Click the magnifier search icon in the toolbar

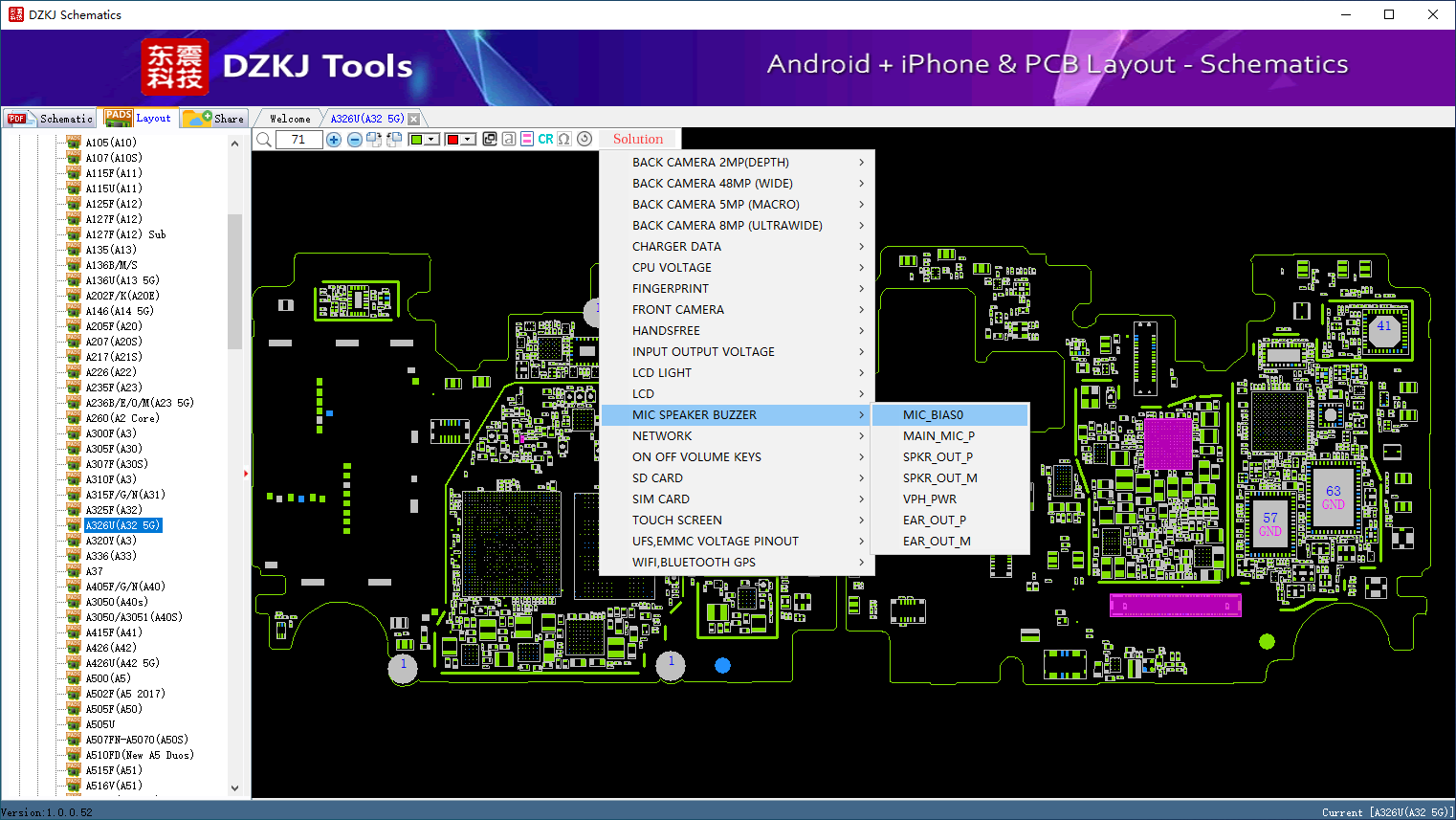point(264,140)
